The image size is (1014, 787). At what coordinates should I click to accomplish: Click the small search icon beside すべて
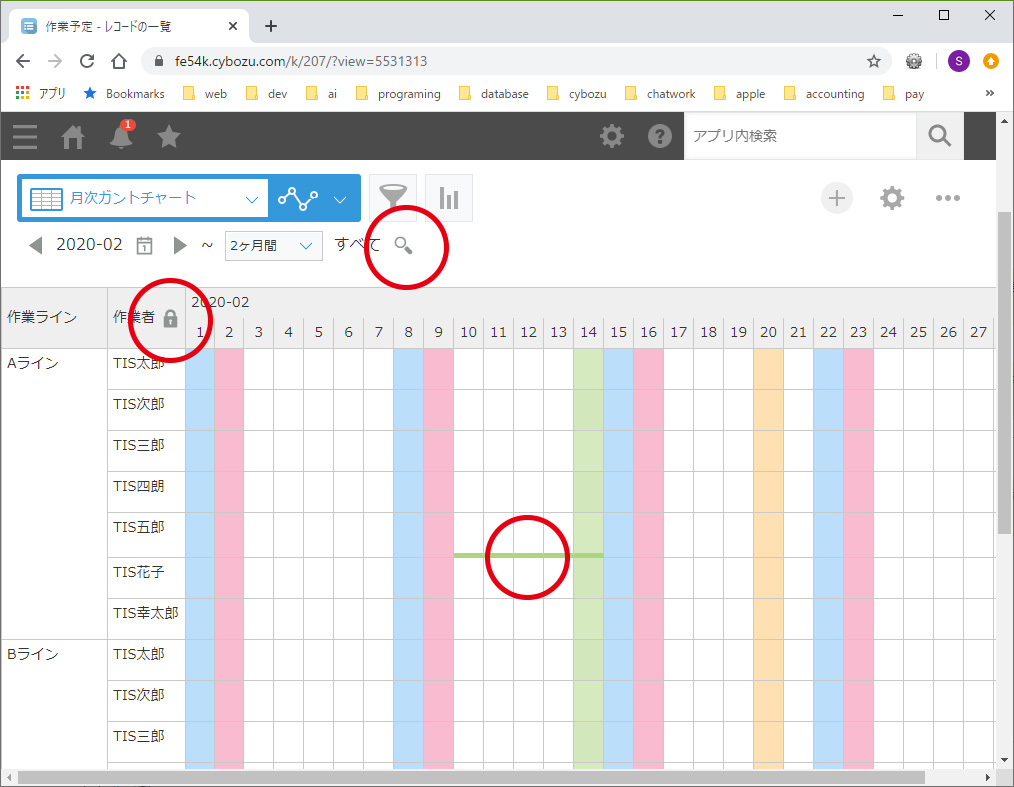coord(404,246)
